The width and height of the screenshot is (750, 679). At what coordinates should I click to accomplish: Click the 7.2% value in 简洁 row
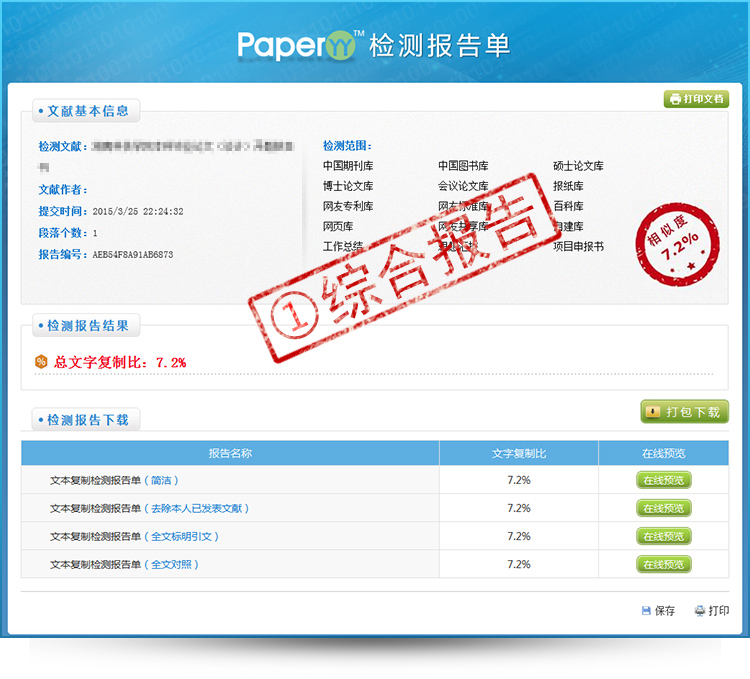pyautogui.click(x=519, y=480)
